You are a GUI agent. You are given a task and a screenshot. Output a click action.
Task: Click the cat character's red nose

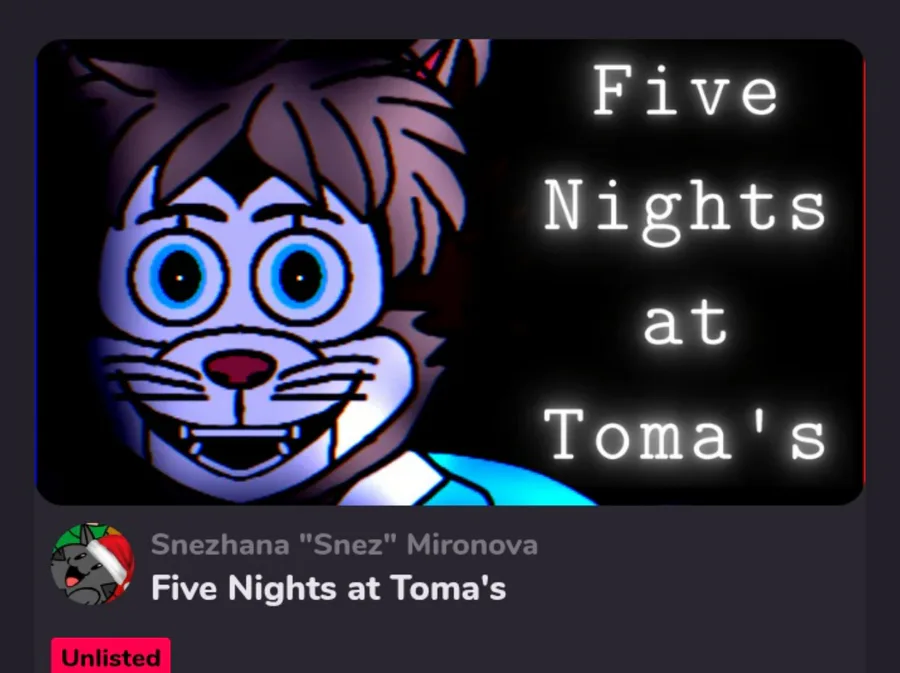(241, 369)
